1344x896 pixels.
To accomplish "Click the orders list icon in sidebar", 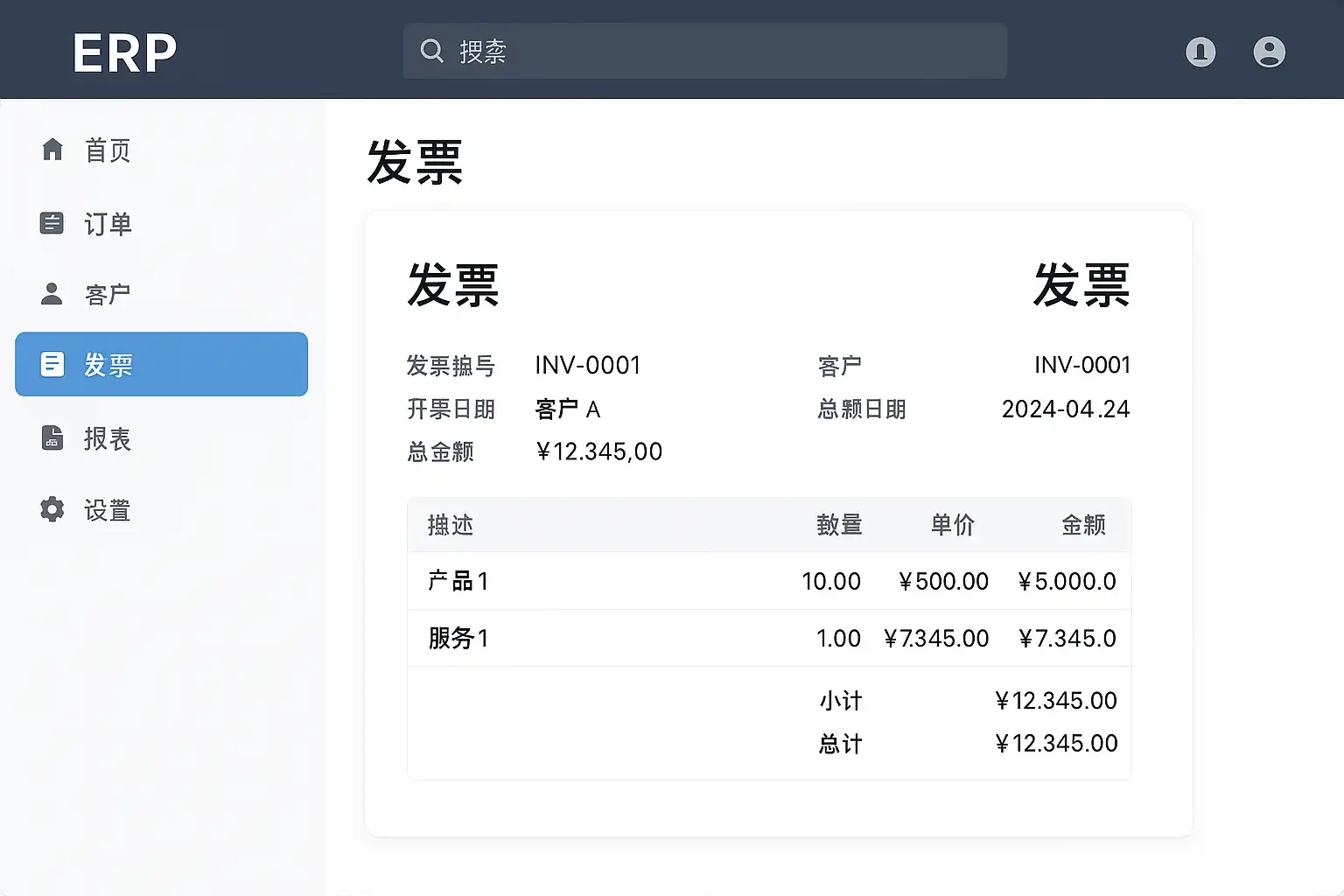I will (x=52, y=223).
